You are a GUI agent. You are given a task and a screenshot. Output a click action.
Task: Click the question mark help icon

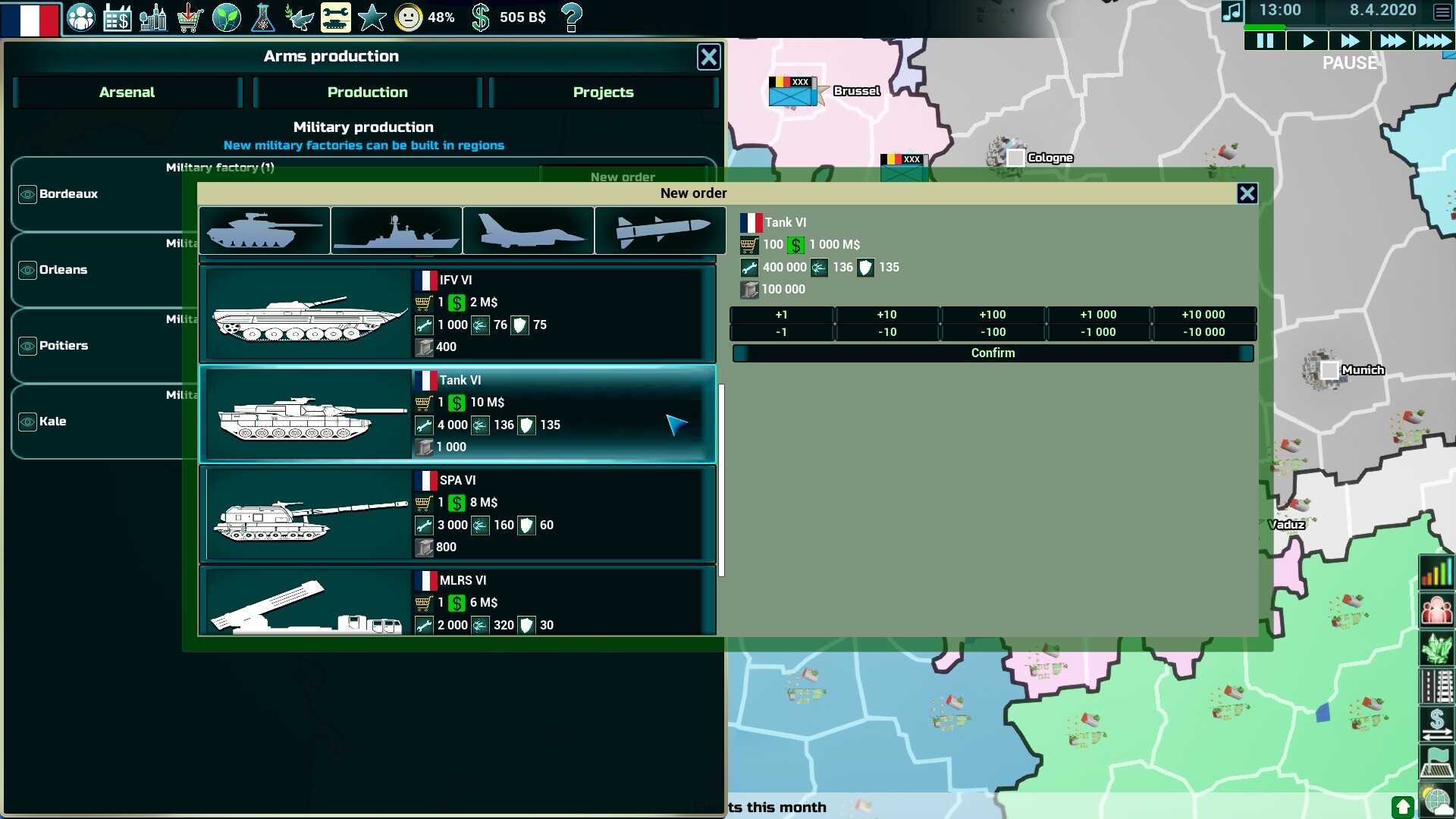tap(572, 17)
